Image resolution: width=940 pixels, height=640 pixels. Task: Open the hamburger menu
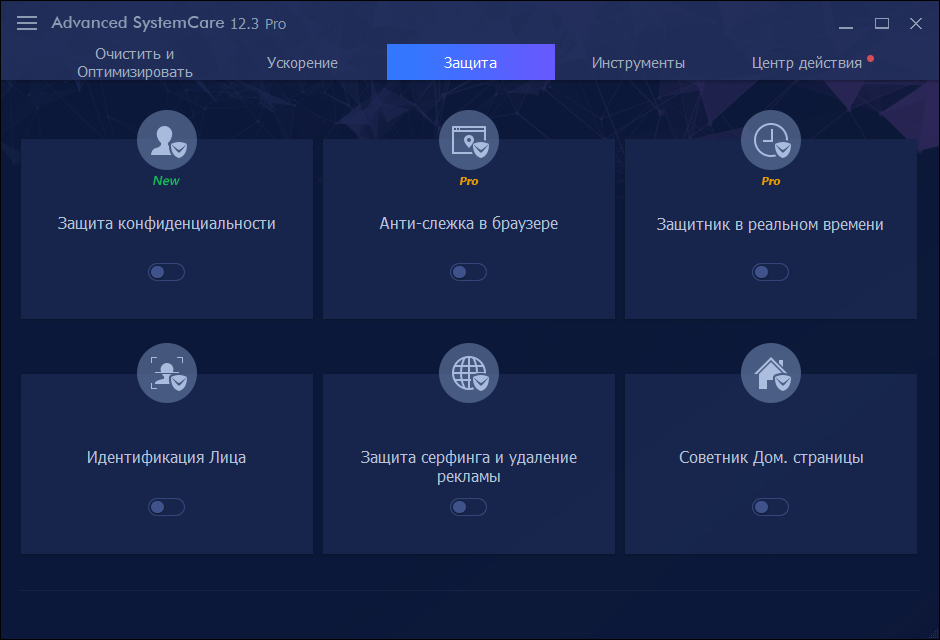click(26, 23)
